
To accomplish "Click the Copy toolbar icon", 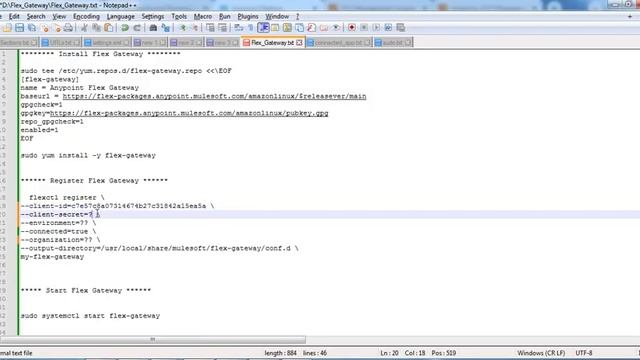I will 96,28.
